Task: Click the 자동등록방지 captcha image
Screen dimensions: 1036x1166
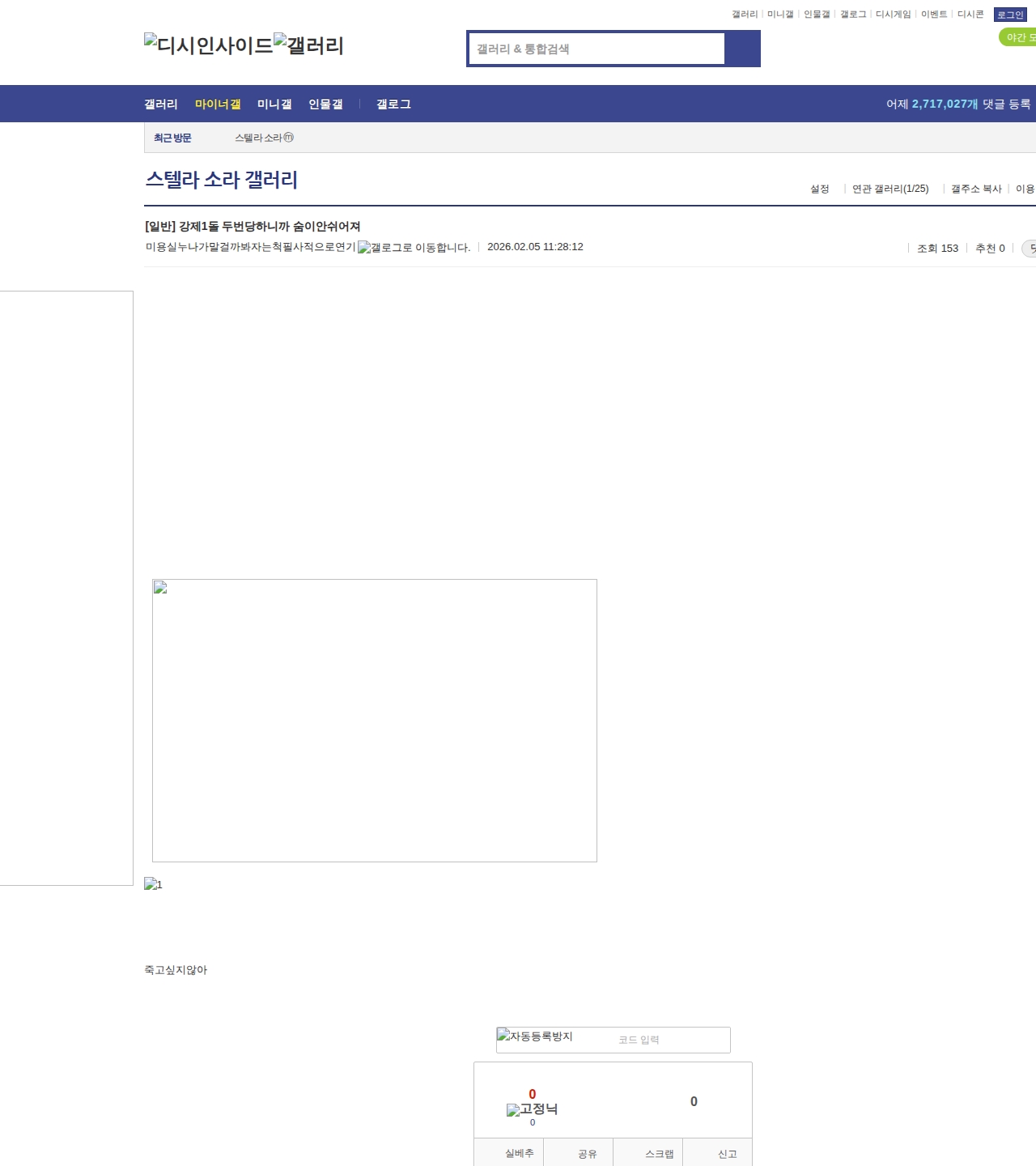Action: click(535, 1036)
